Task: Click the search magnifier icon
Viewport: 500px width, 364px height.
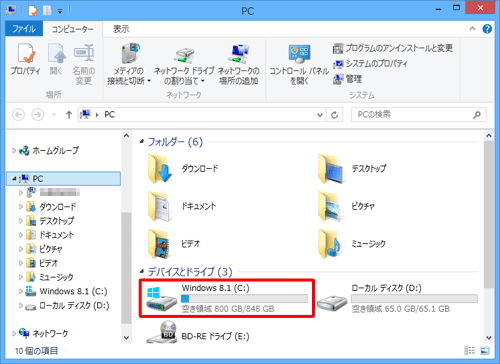Action: (477, 115)
